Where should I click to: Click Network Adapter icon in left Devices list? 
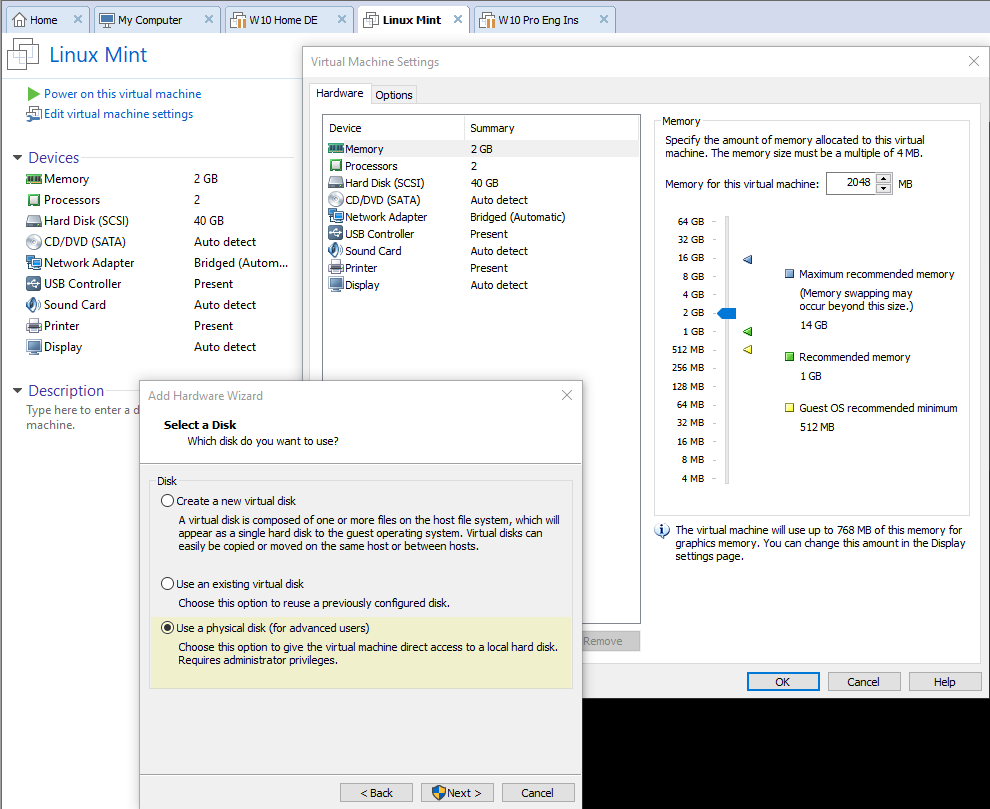33,263
